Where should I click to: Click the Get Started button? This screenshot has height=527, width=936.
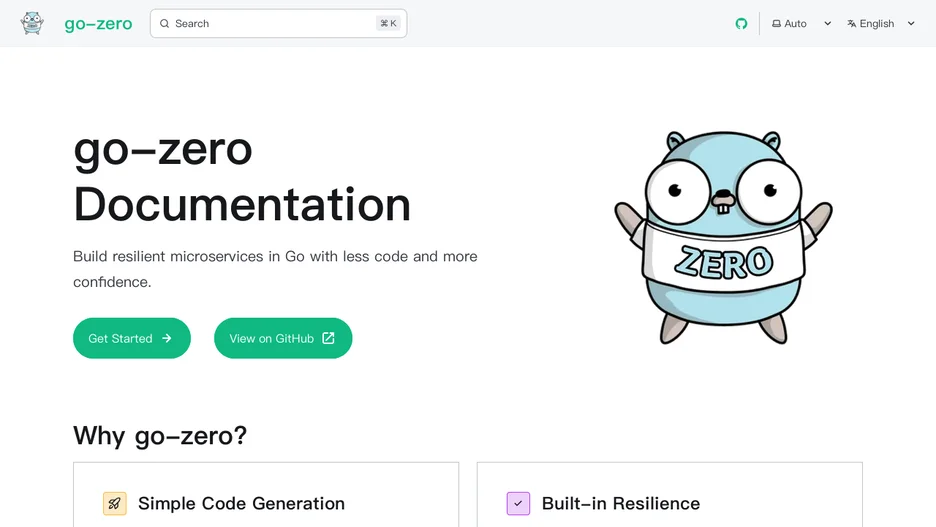click(x=132, y=338)
